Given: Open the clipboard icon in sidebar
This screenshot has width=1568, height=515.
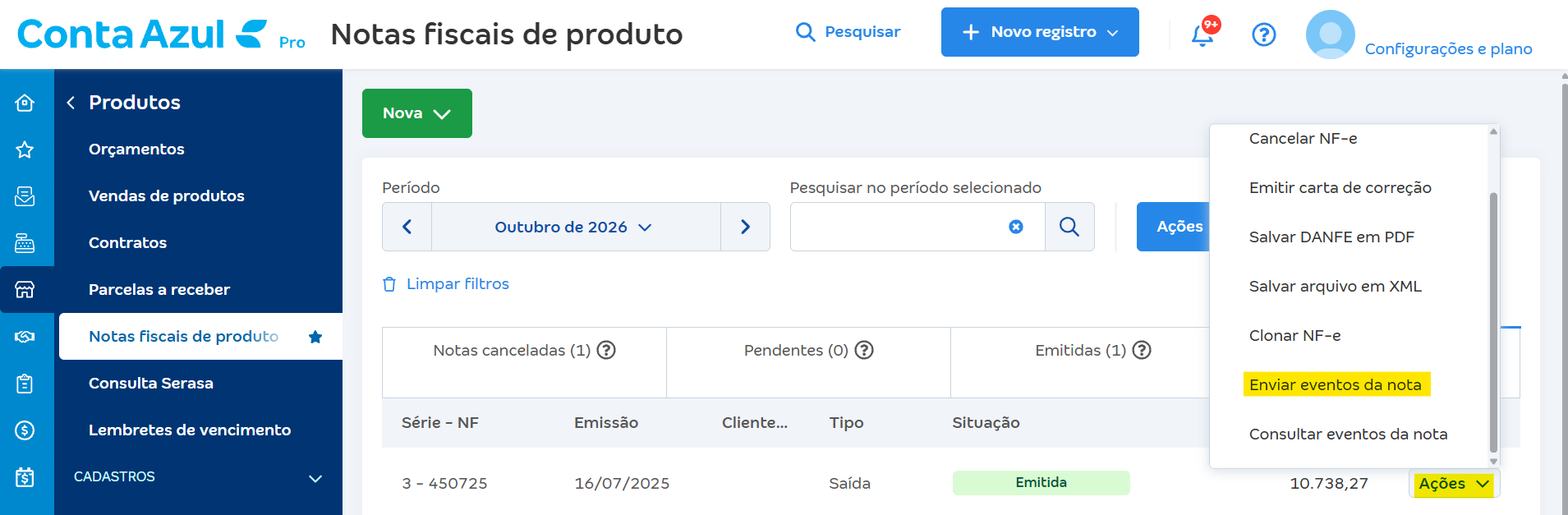Looking at the screenshot, I should click(25, 384).
